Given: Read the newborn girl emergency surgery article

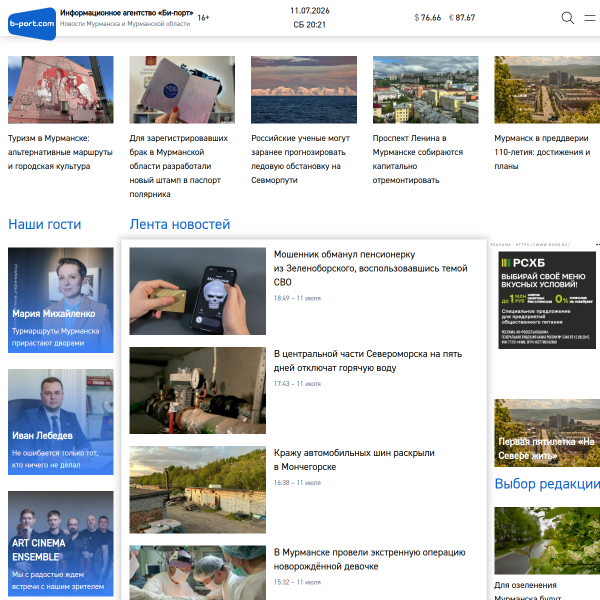Looking at the screenshot, I should click(x=370, y=559).
